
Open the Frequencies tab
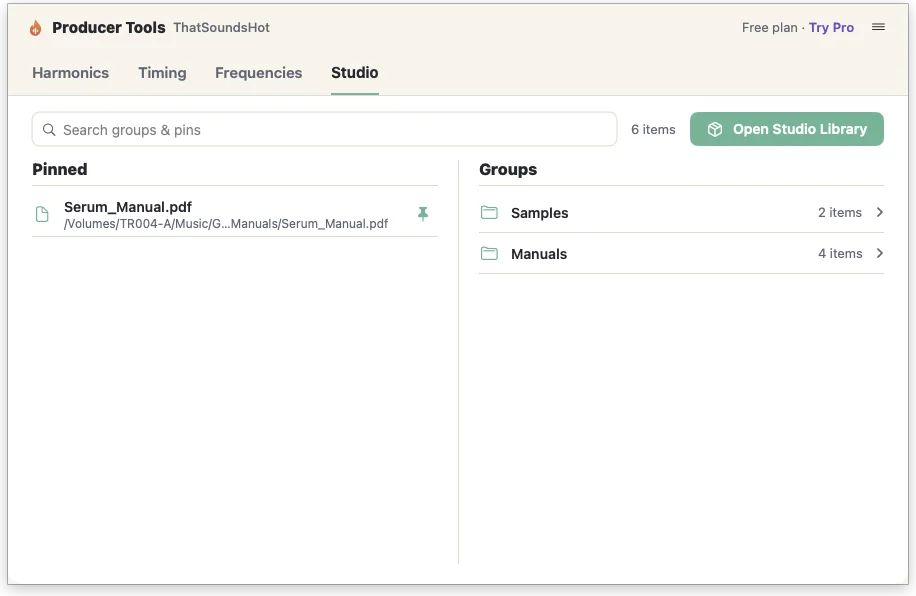pyautogui.click(x=259, y=73)
